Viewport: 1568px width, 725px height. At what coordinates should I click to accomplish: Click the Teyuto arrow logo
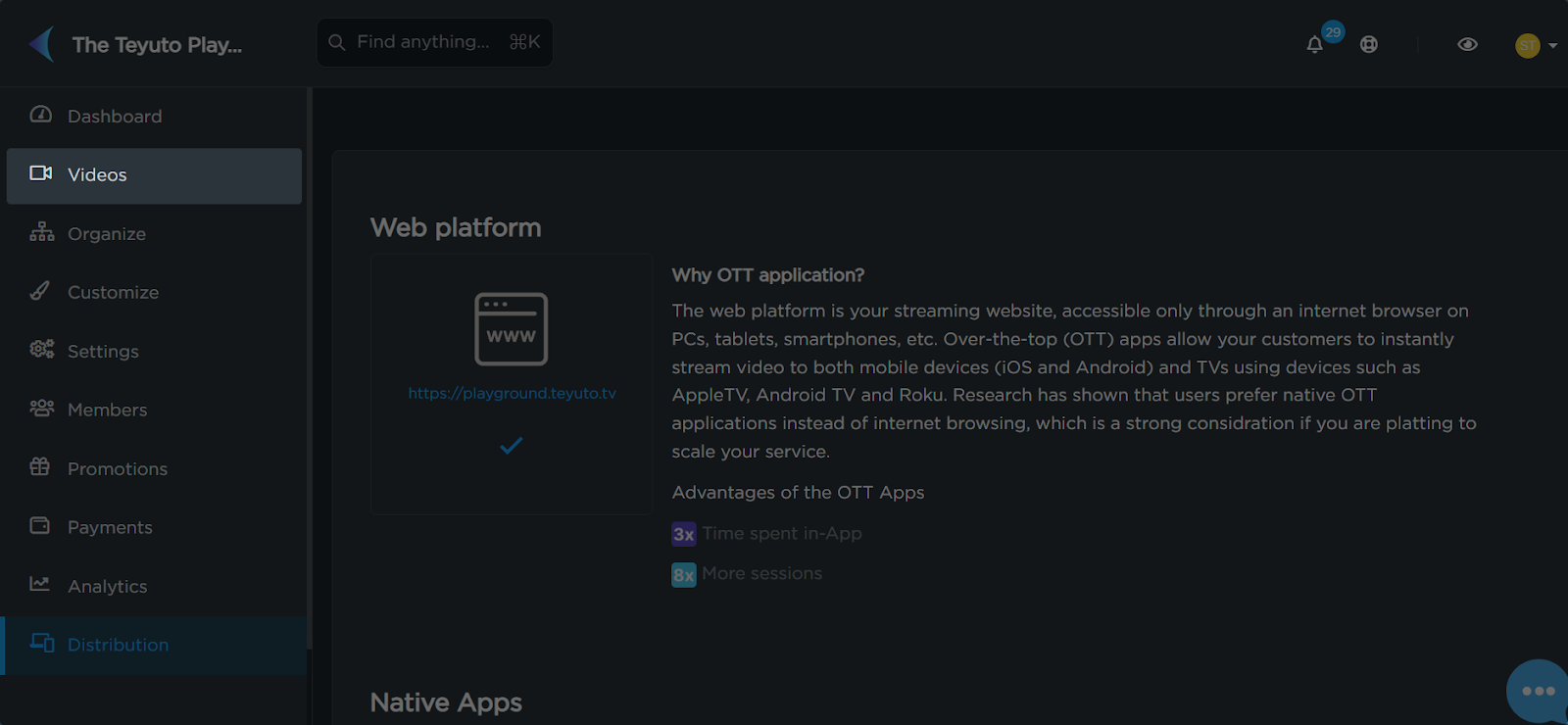(41, 44)
